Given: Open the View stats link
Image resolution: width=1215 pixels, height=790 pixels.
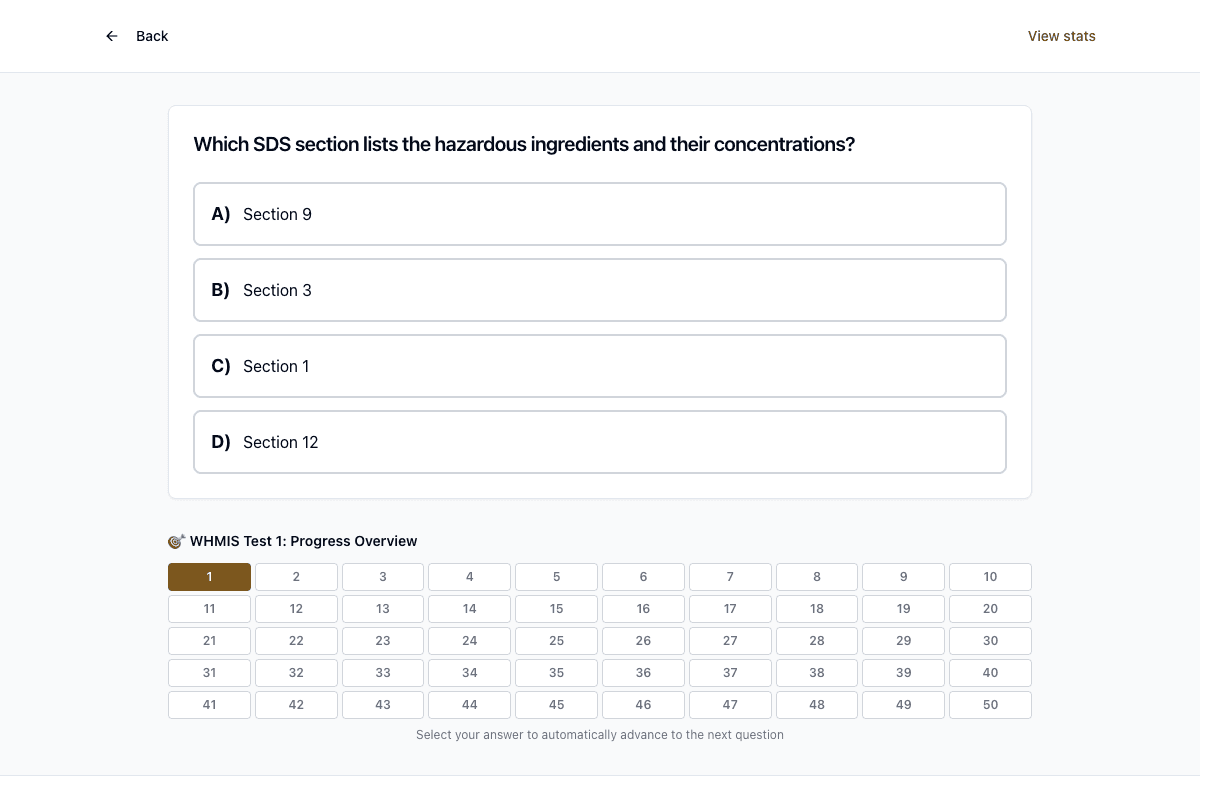Looking at the screenshot, I should click(x=1062, y=36).
